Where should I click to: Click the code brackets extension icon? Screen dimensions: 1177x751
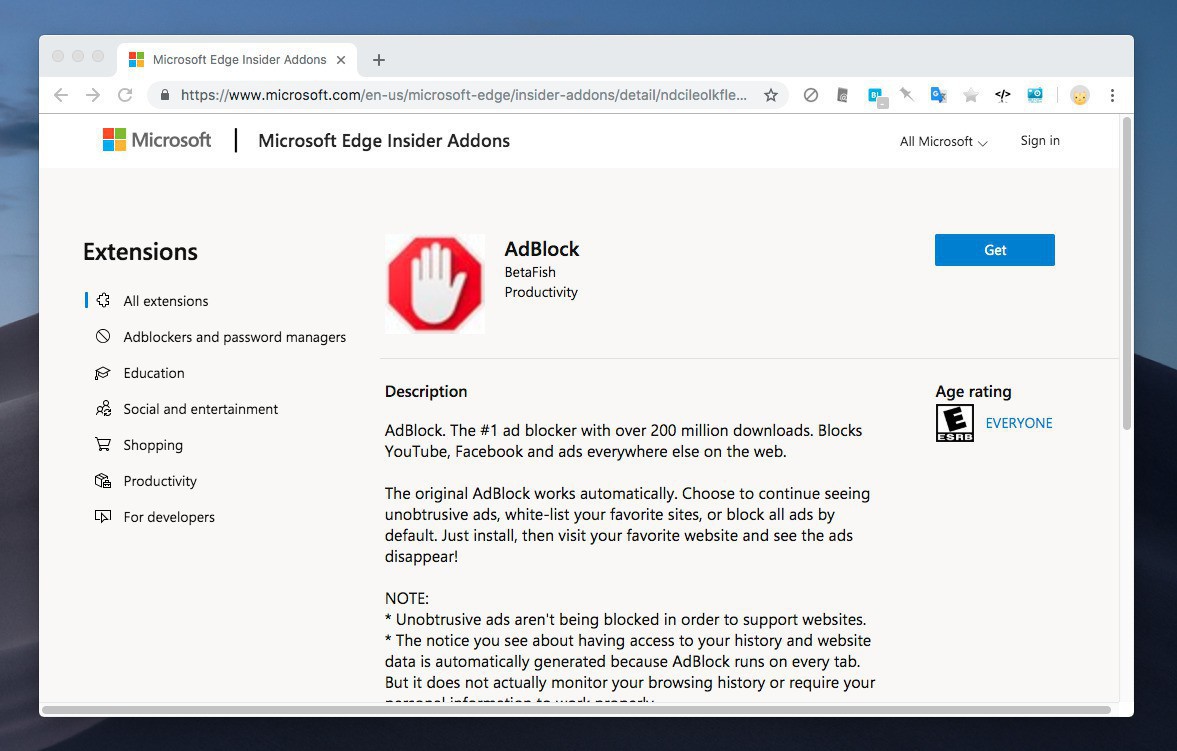(x=1002, y=95)
